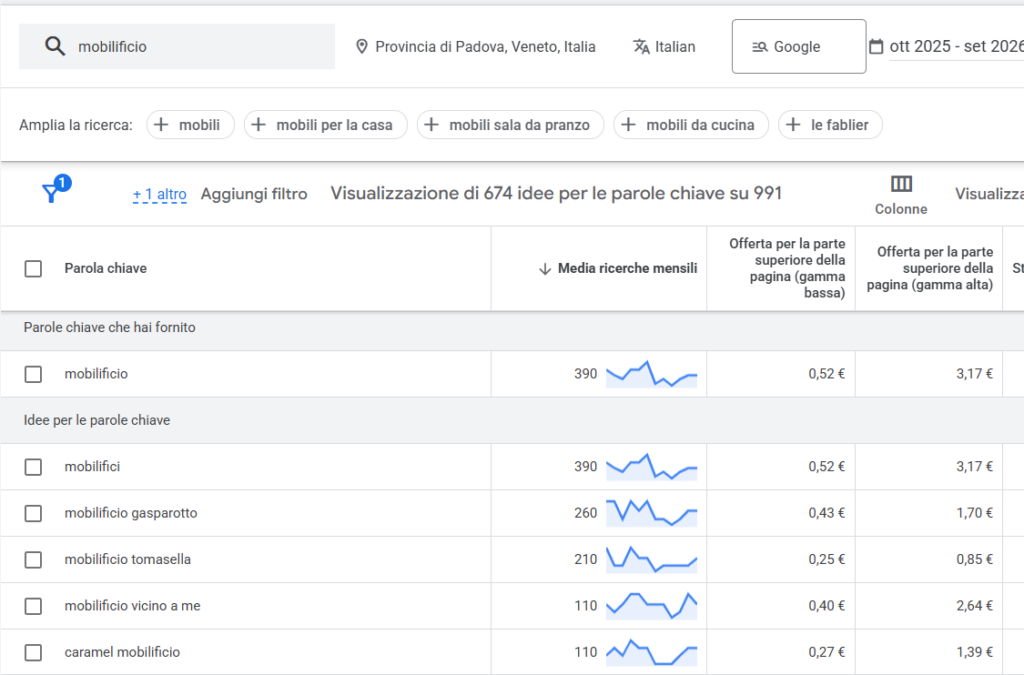The image size is (1024, 675).
Task: Click plus icon on 'mobili sala da pranzo'
Action: click(431, 125)
